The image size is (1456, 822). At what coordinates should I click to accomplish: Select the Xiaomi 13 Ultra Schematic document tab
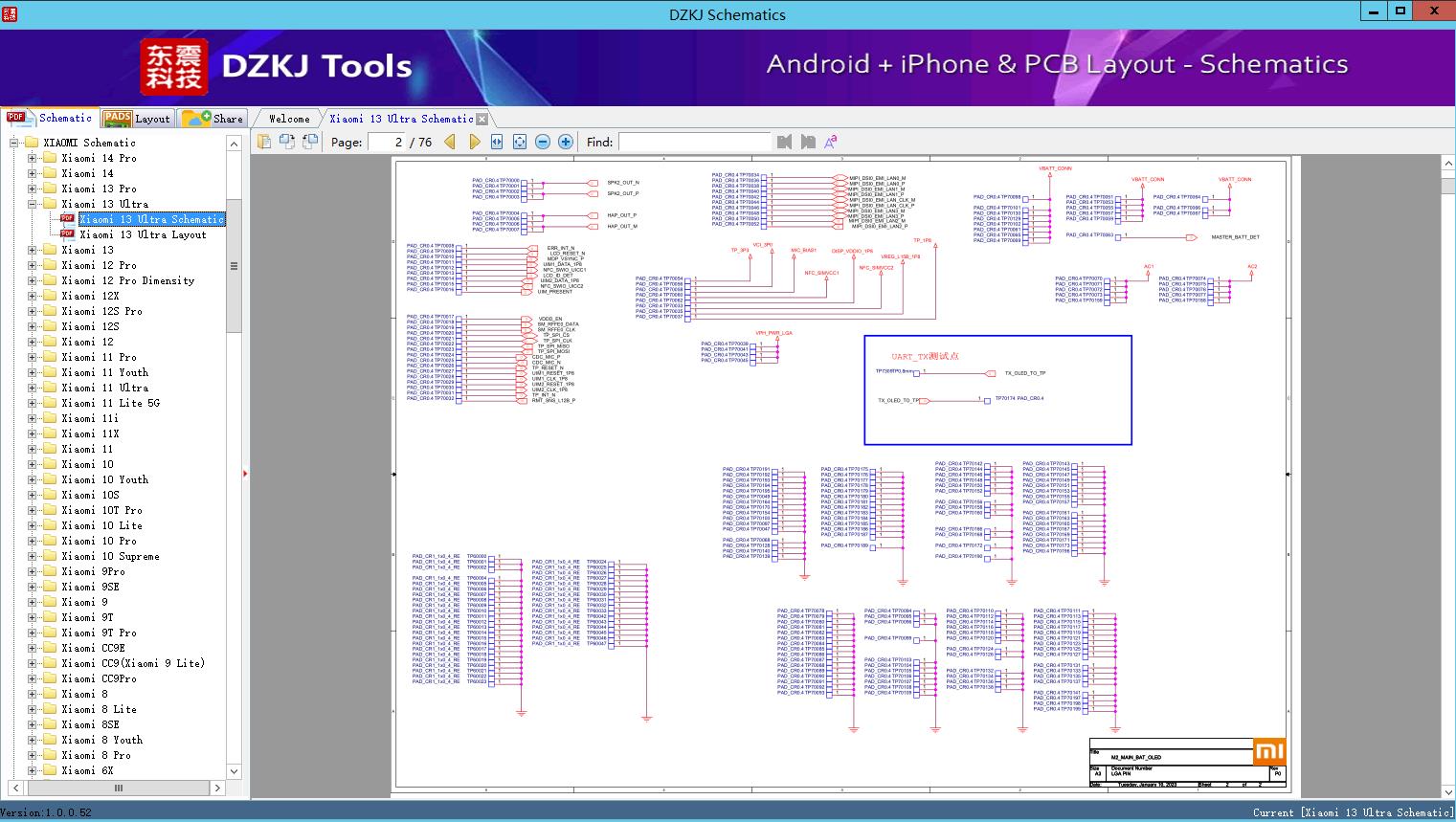click(x=401, y=119)
